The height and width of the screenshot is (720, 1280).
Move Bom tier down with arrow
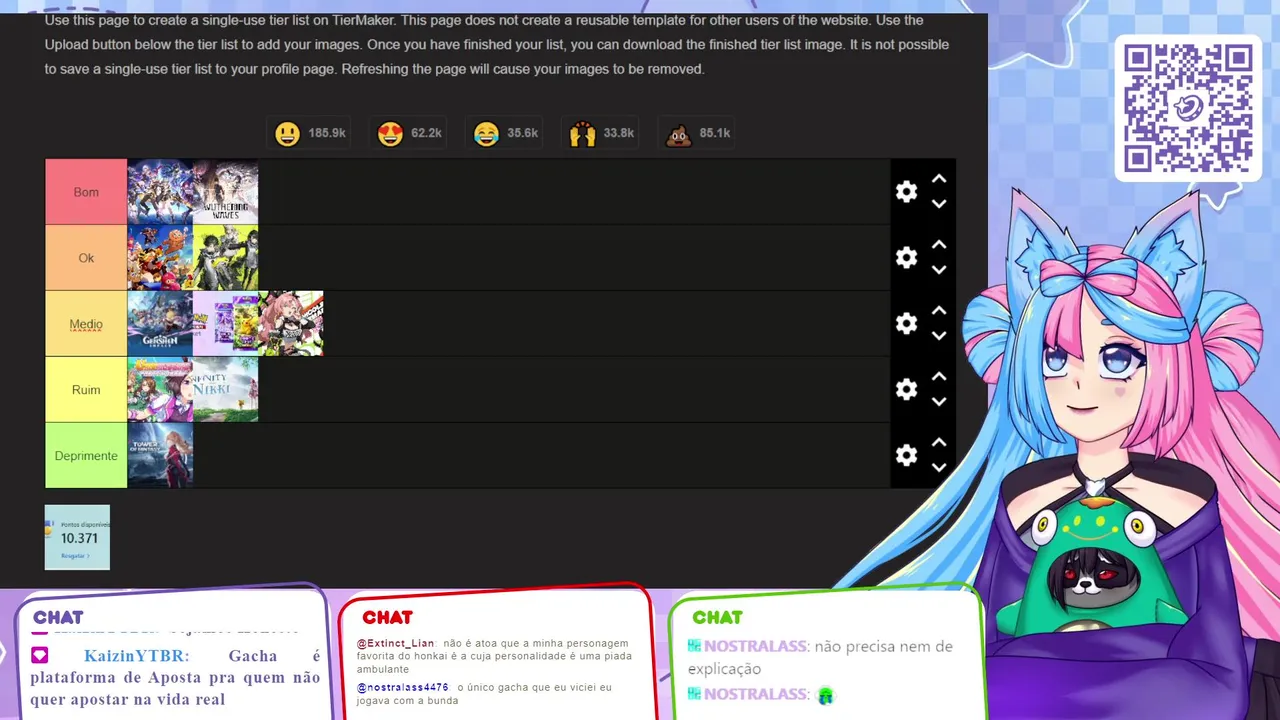(939, 204)
